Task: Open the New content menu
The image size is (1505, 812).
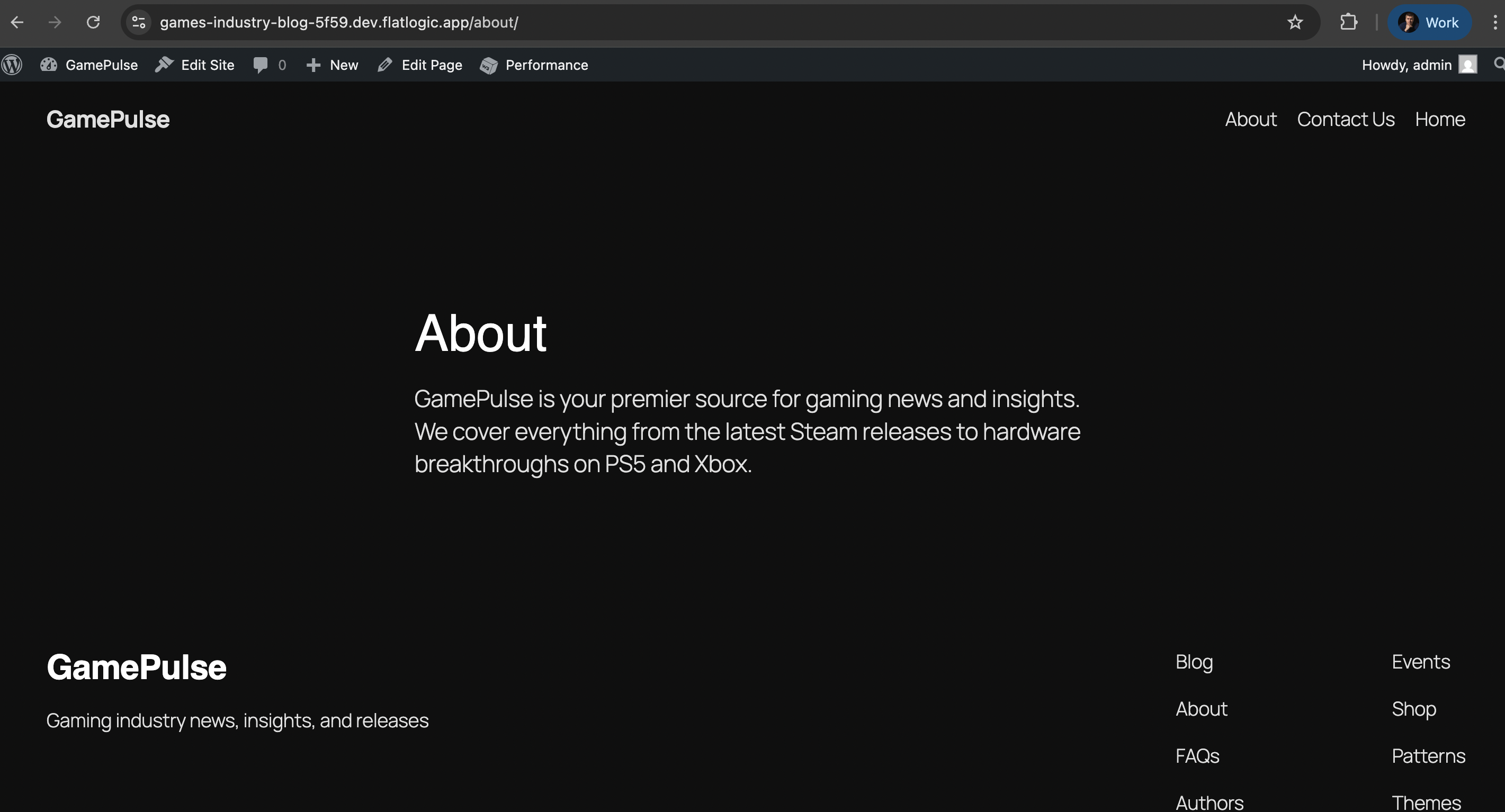Action: pos(332,65)
